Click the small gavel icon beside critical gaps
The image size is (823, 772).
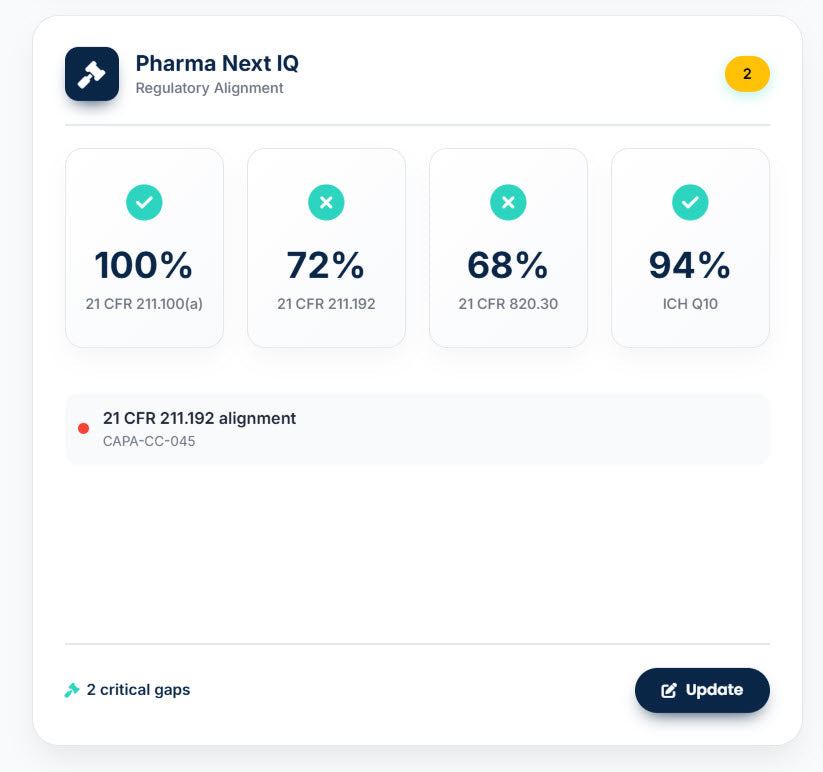coord(71,689)
